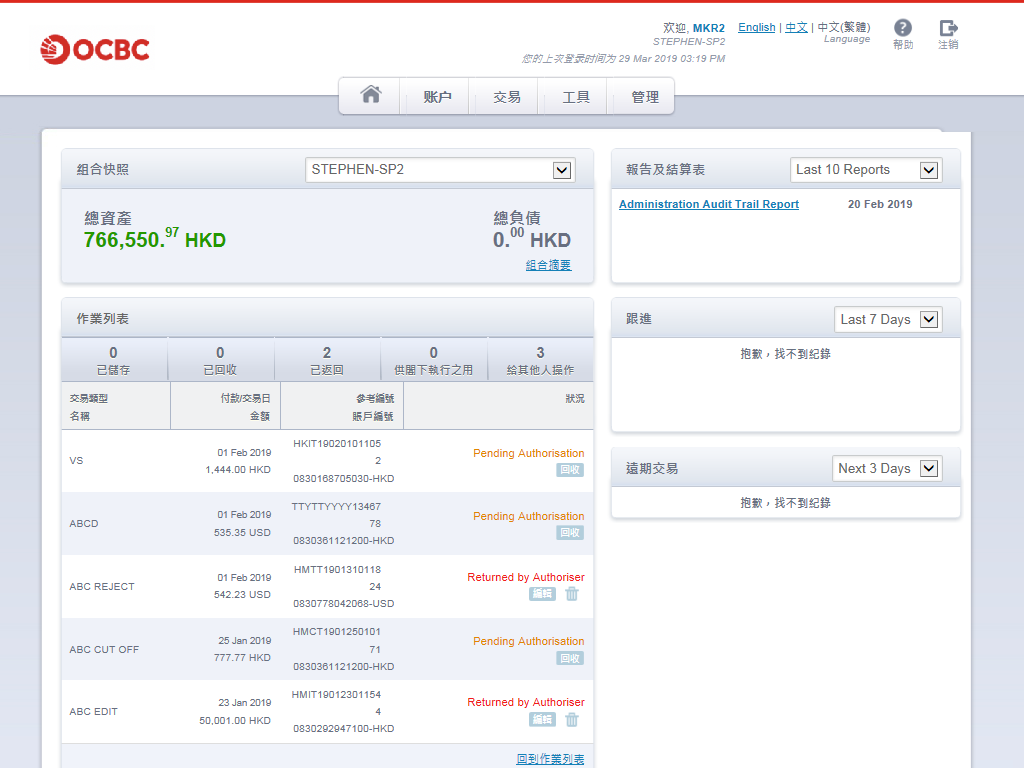Image resolution: width=1024 pixels, height=768 pixels.
Task: Click the logout icon at top right
Action: pyautogui.click(x=948, y=29)
